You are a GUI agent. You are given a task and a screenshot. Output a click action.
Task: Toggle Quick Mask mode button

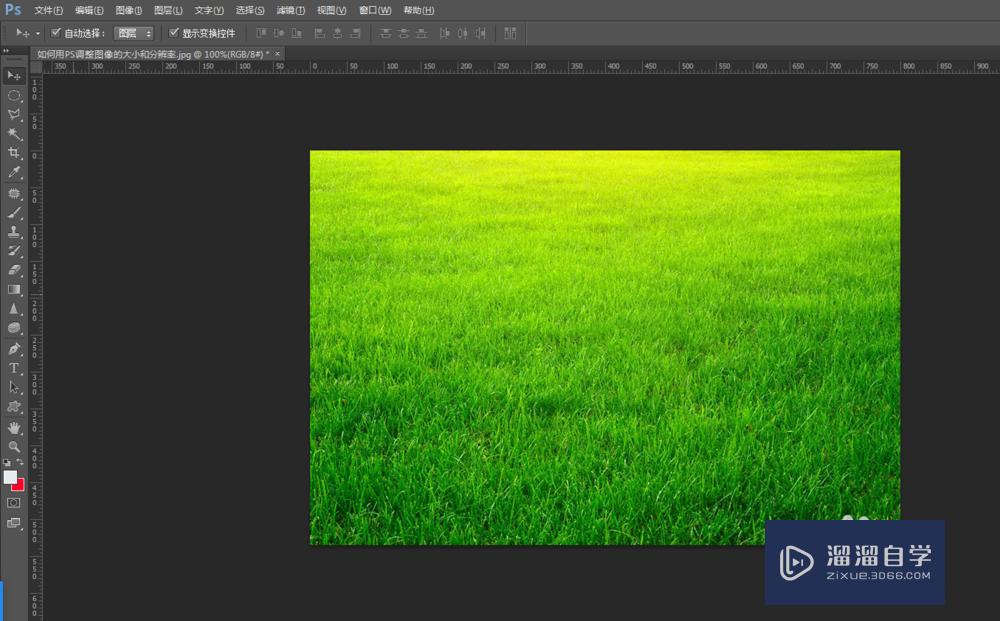click(x=14, y=503)
